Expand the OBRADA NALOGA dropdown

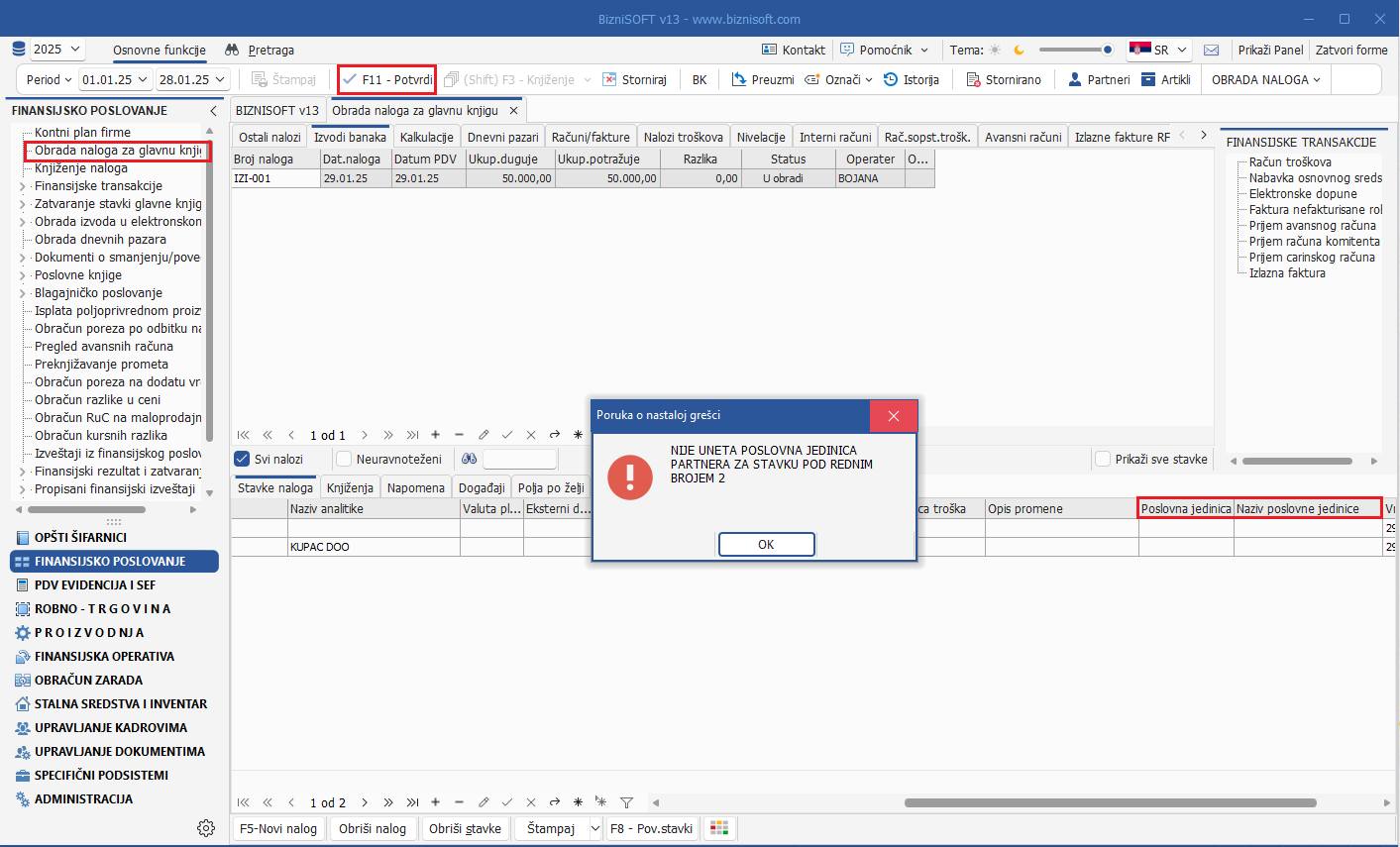click(1265, 79)
